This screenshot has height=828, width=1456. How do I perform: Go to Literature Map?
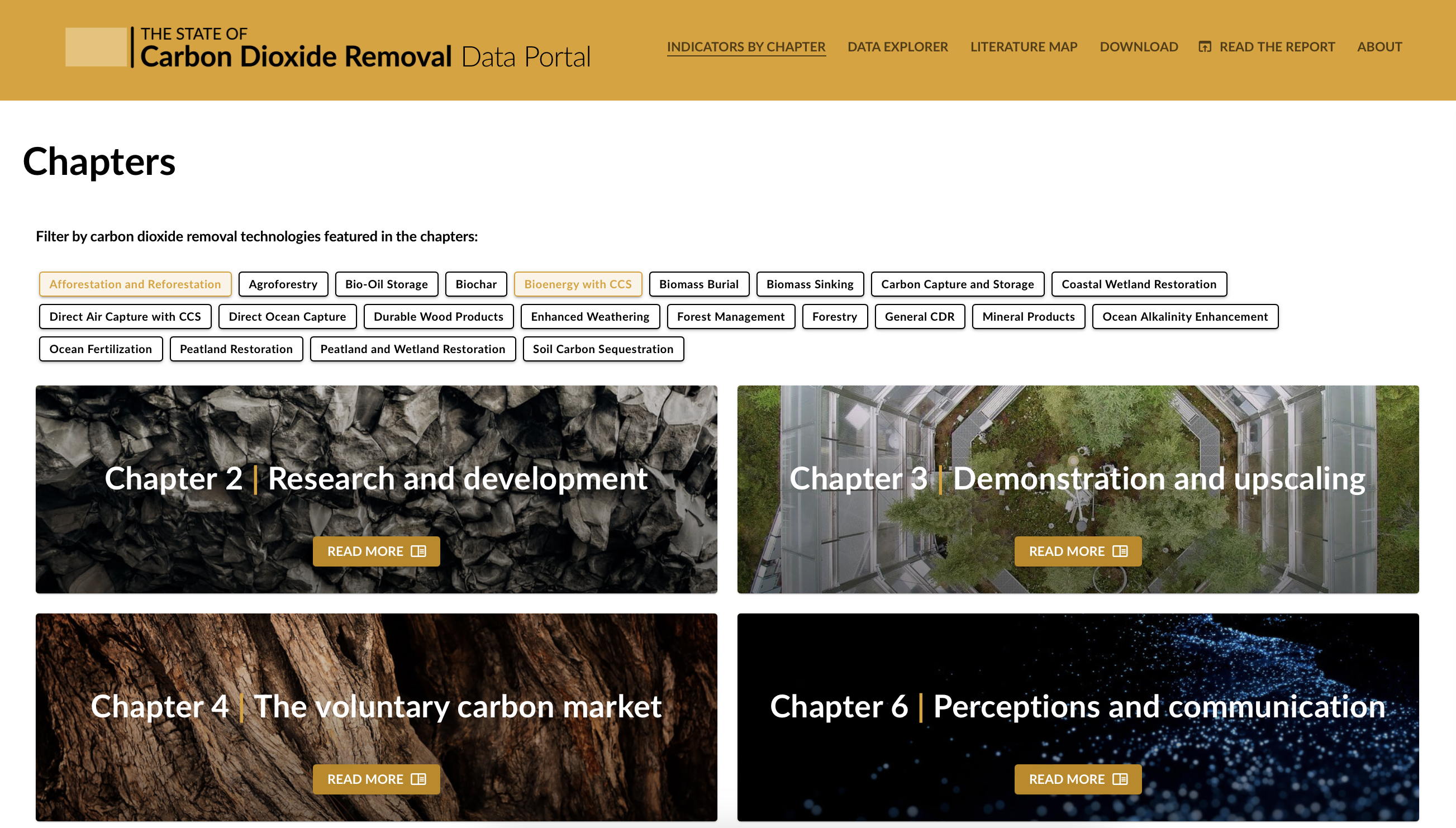pos(1024,46)
